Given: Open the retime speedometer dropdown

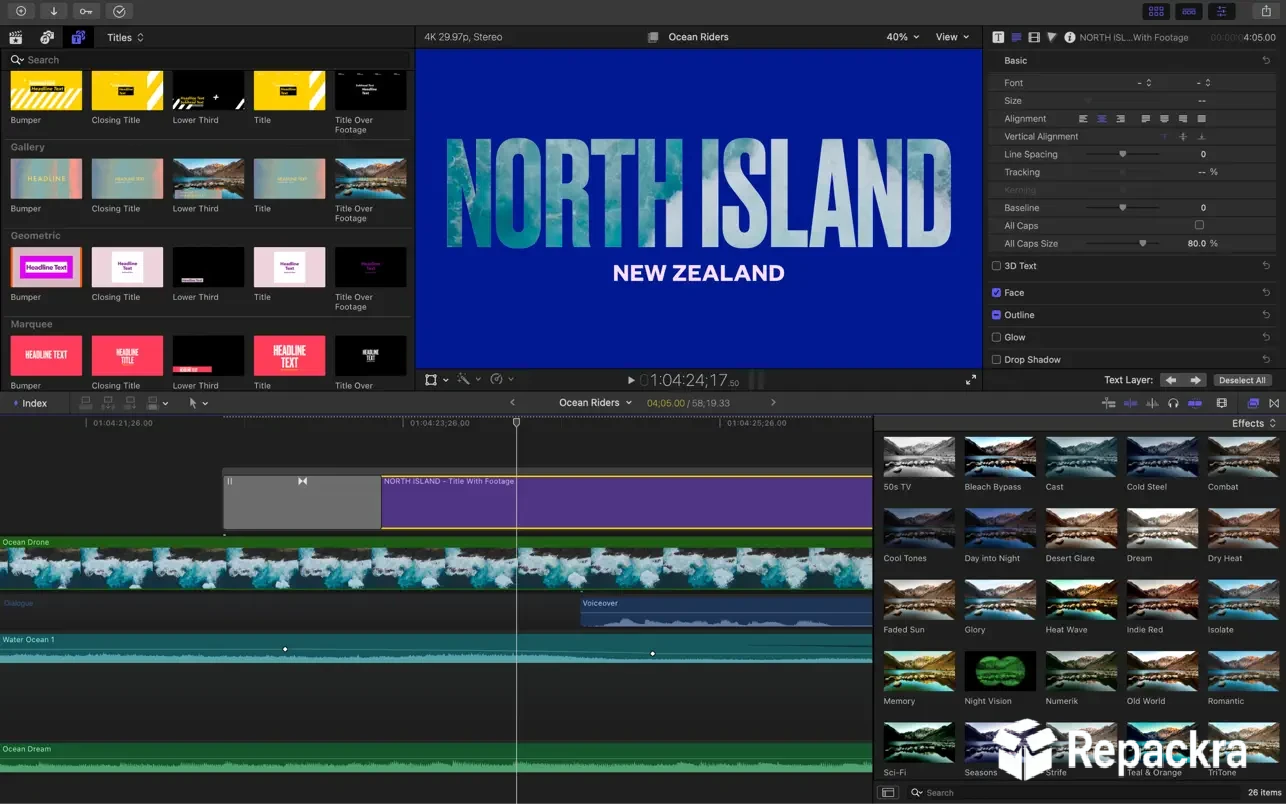Looking at the screenshot, I should click(x=502, y=380).
